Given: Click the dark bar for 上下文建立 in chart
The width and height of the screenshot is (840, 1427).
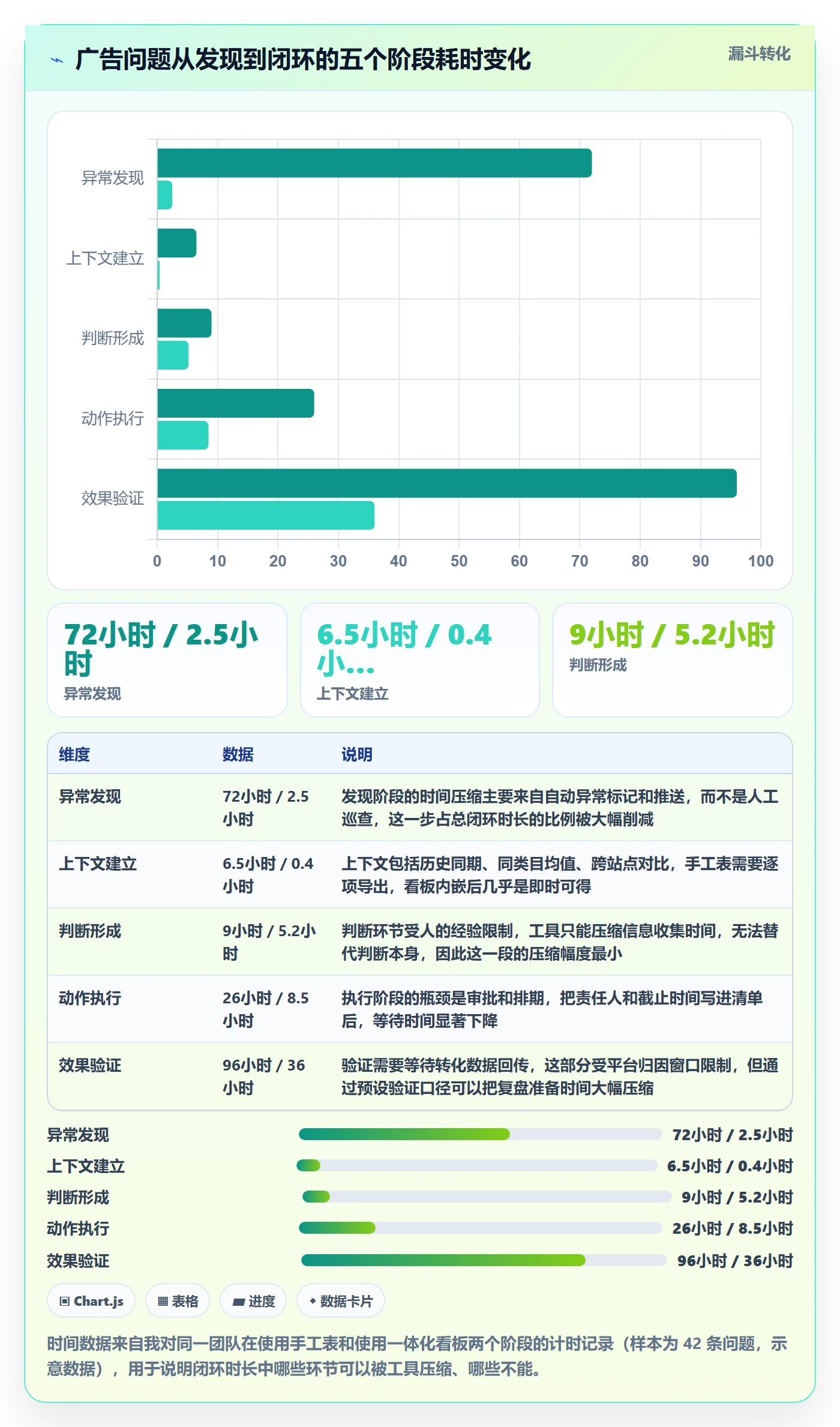Looking at the screenshot, I should tap(177, 243).
